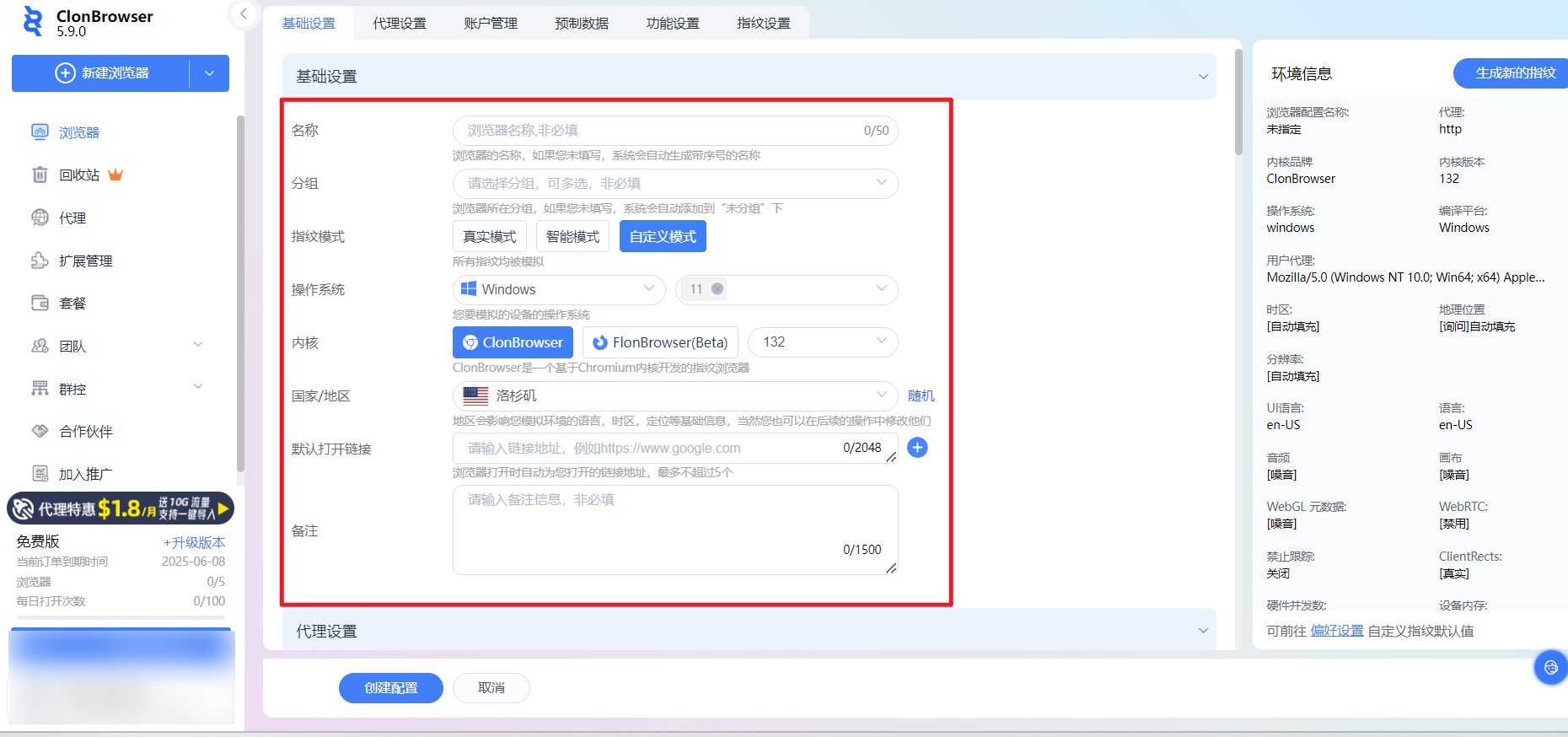
Task: Click the 群控 sidebar icon
Action: (x=40, y=389)
